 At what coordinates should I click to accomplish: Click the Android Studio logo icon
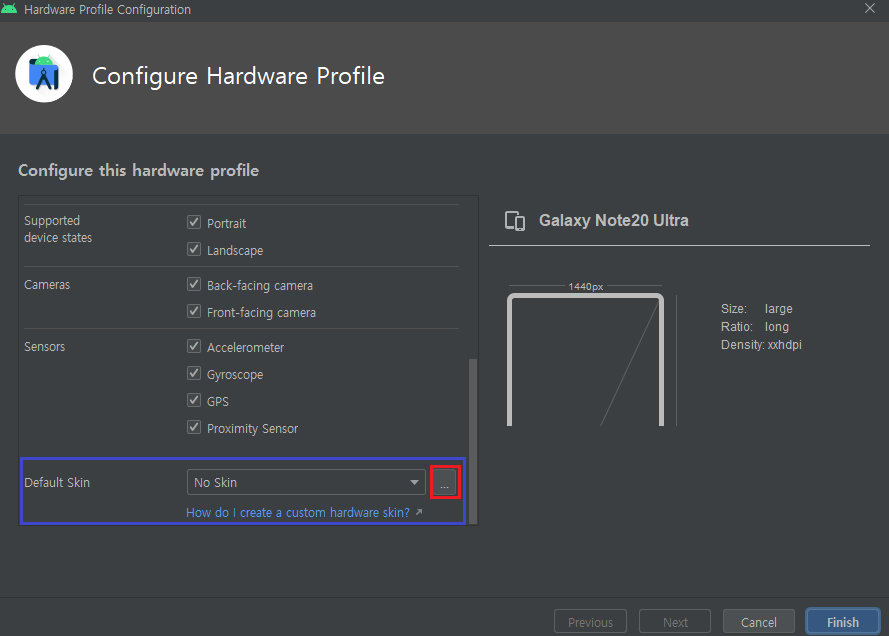click(44, 74)
